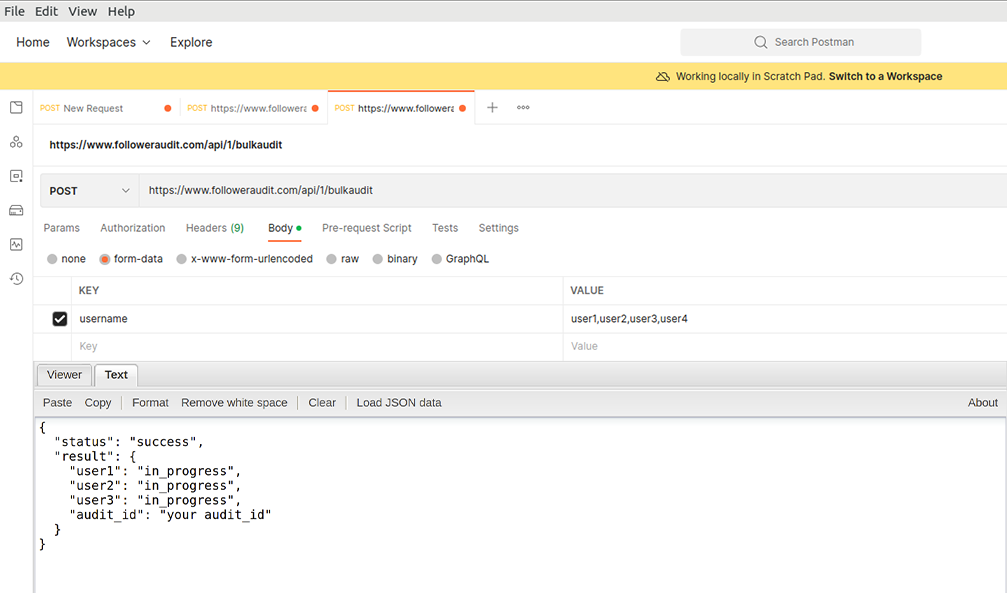1007x593 pixels.
Task: Open the APIs sidebar panel
Action: point(16,142)
